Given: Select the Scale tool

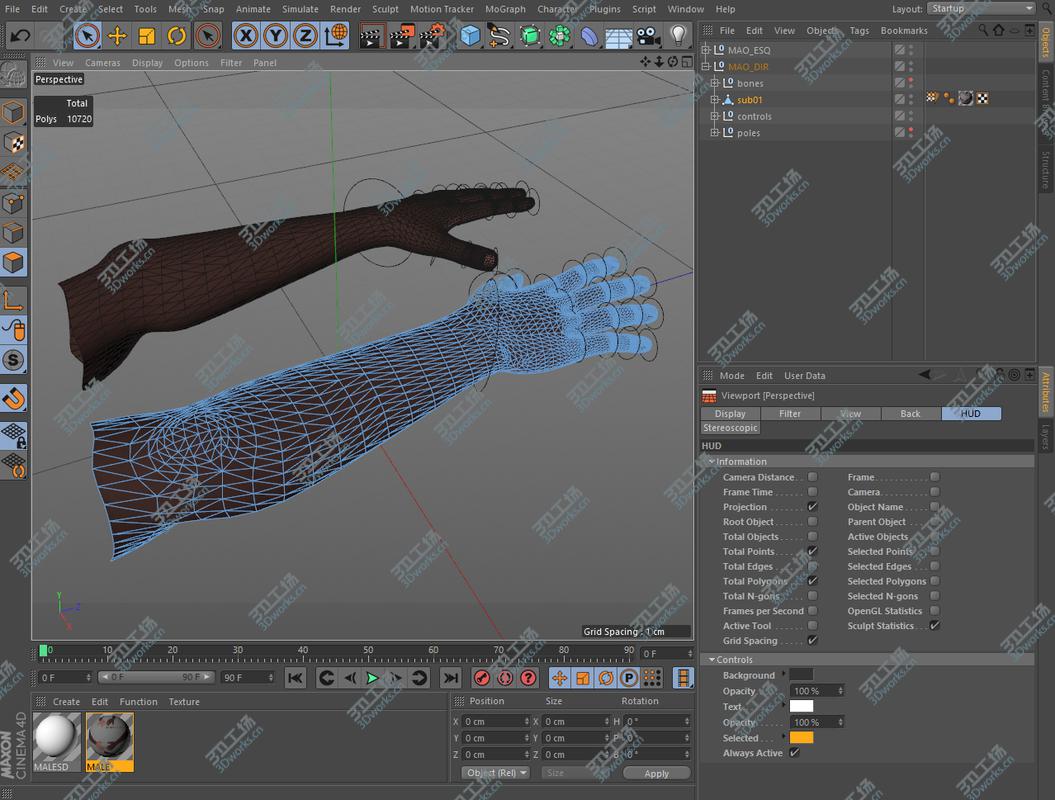Looking at the screenshot, I should tap(147, 36).
